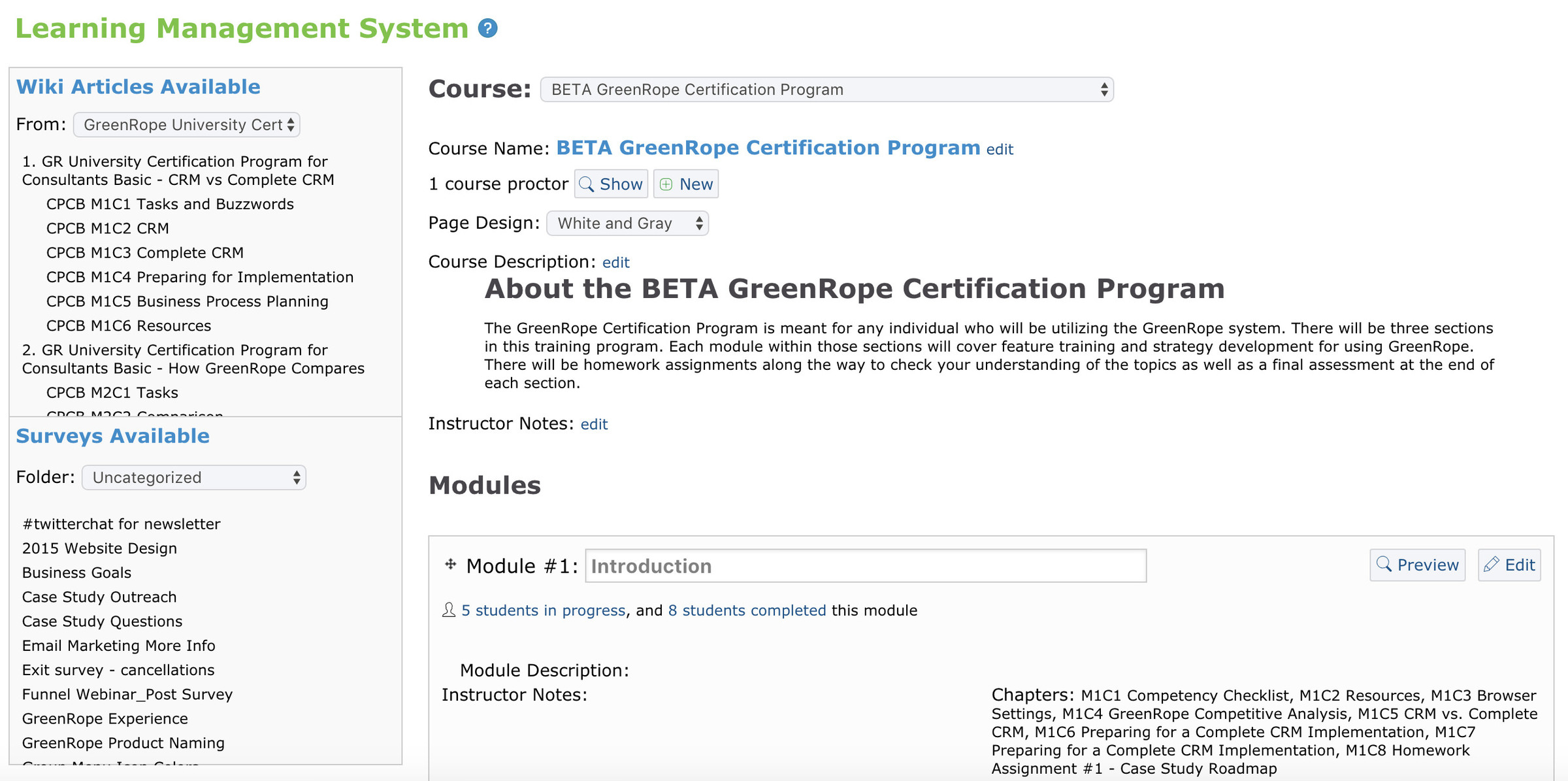Select wiki article 2 How GreenRope Compares
This screenshot has height=781, width=1568.
point(193,359)
